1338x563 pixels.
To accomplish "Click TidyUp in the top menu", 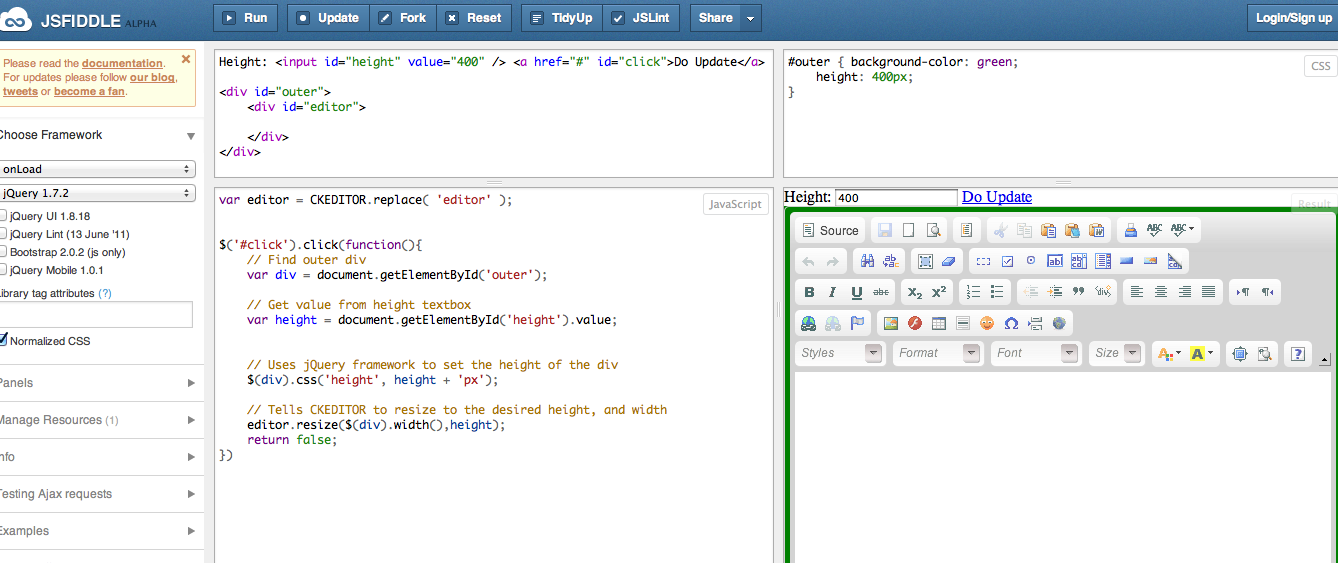I will pos(562,18).
